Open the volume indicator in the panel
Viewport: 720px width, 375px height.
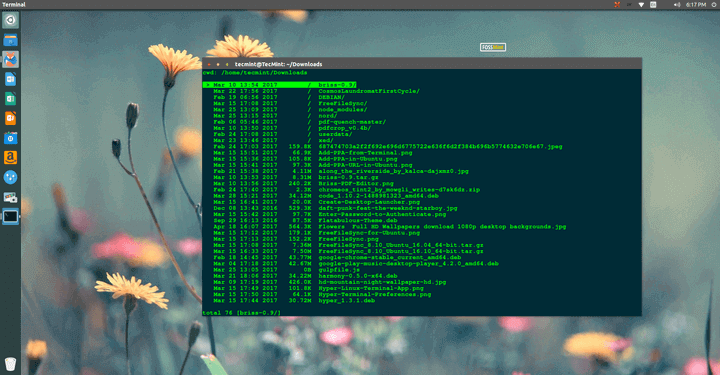click(x=677, y=5)
